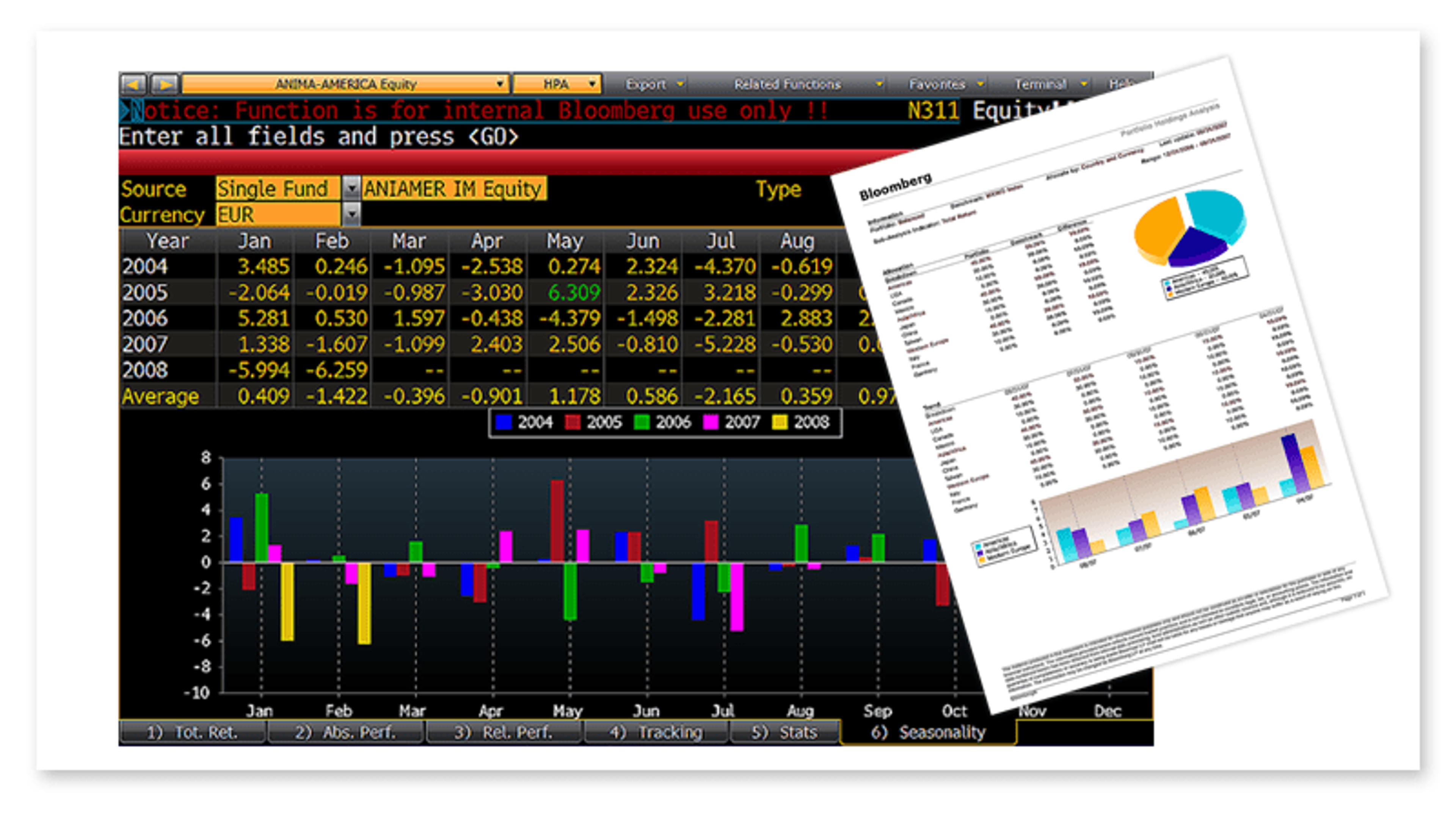Click the Source label
This screenshot has height=819, width=1456.
coord(153,189)
